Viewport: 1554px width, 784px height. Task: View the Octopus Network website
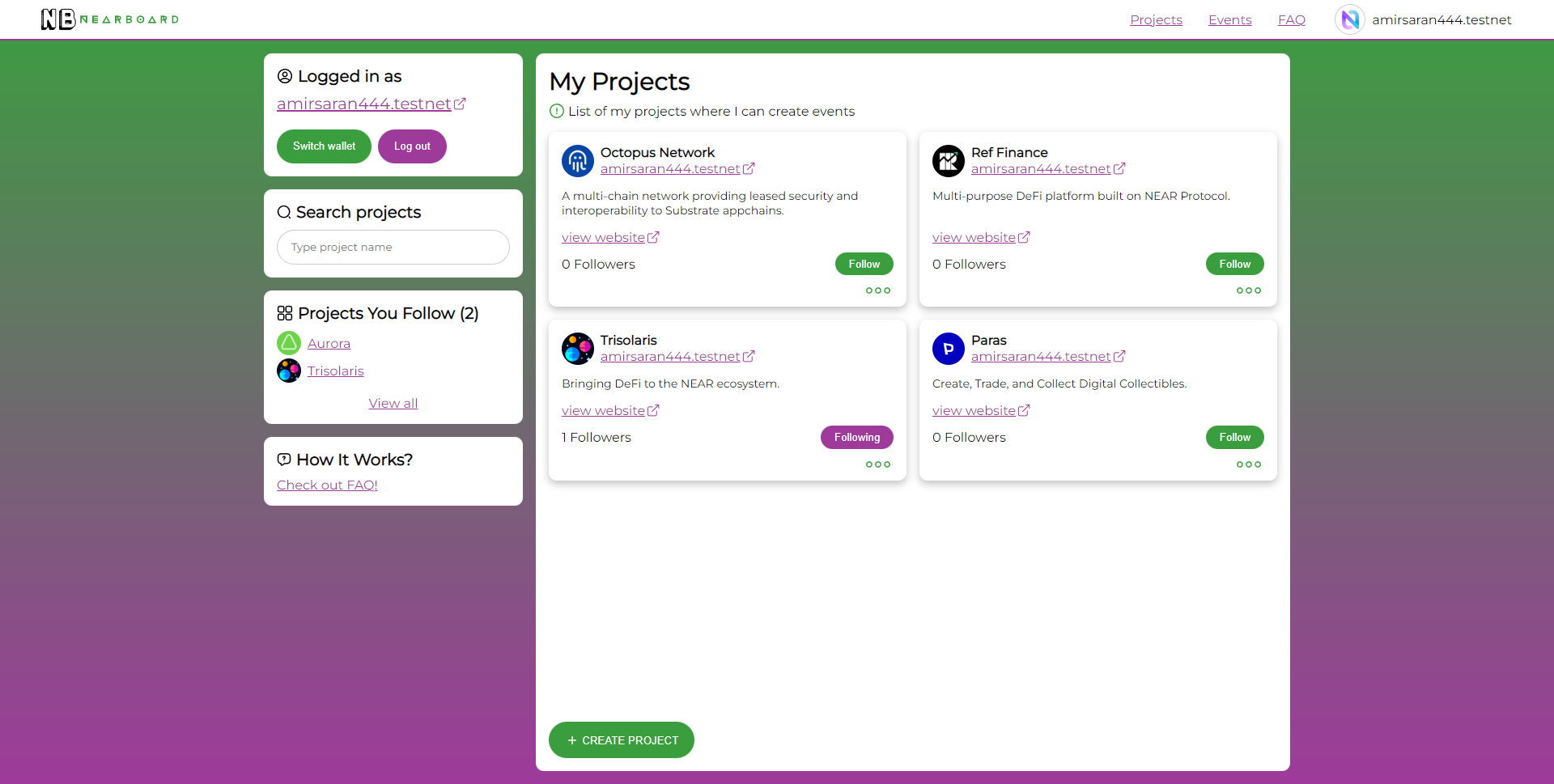[610, 237]
